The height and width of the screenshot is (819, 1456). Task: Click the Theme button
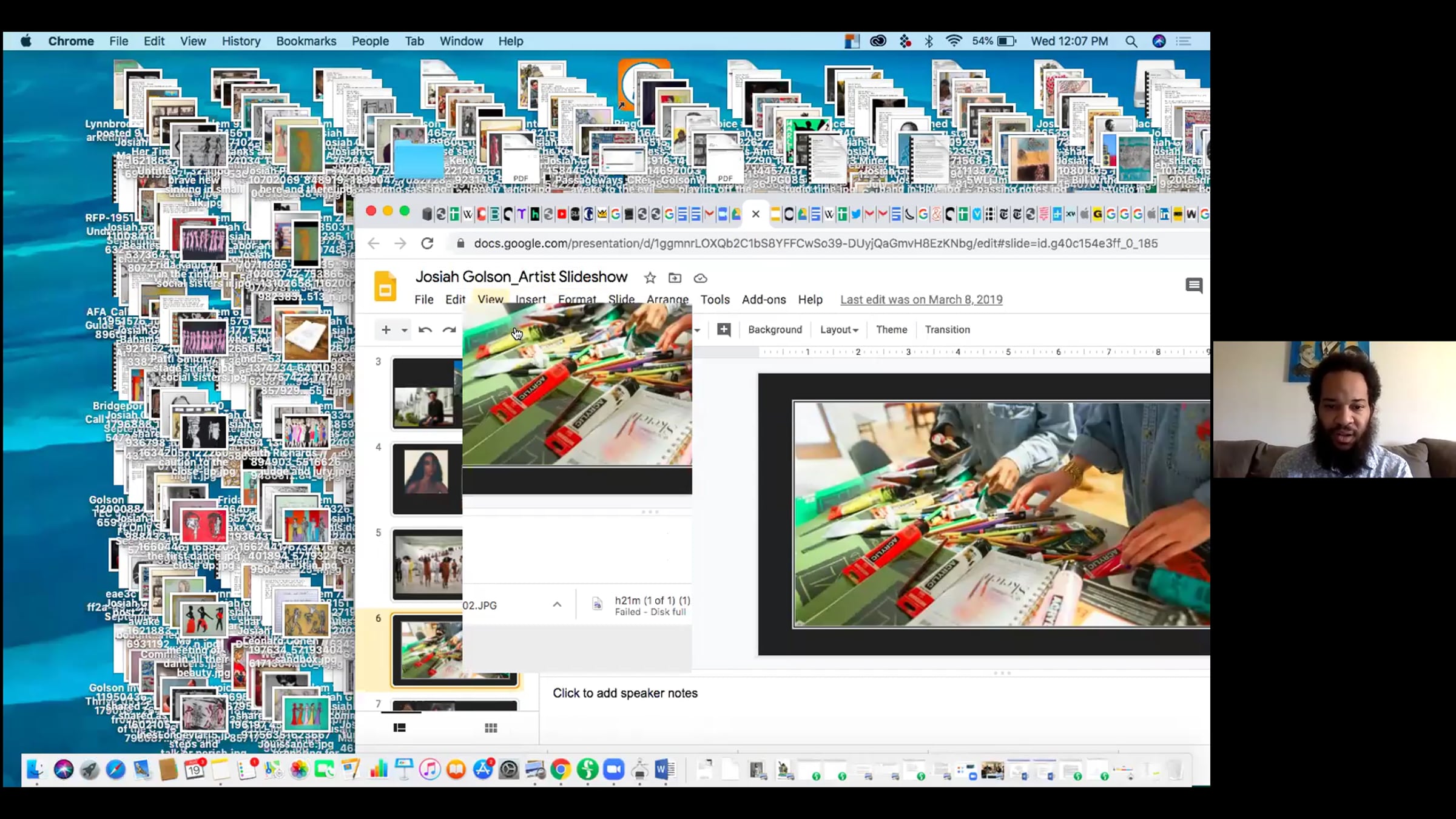click(x=891, y=329)
